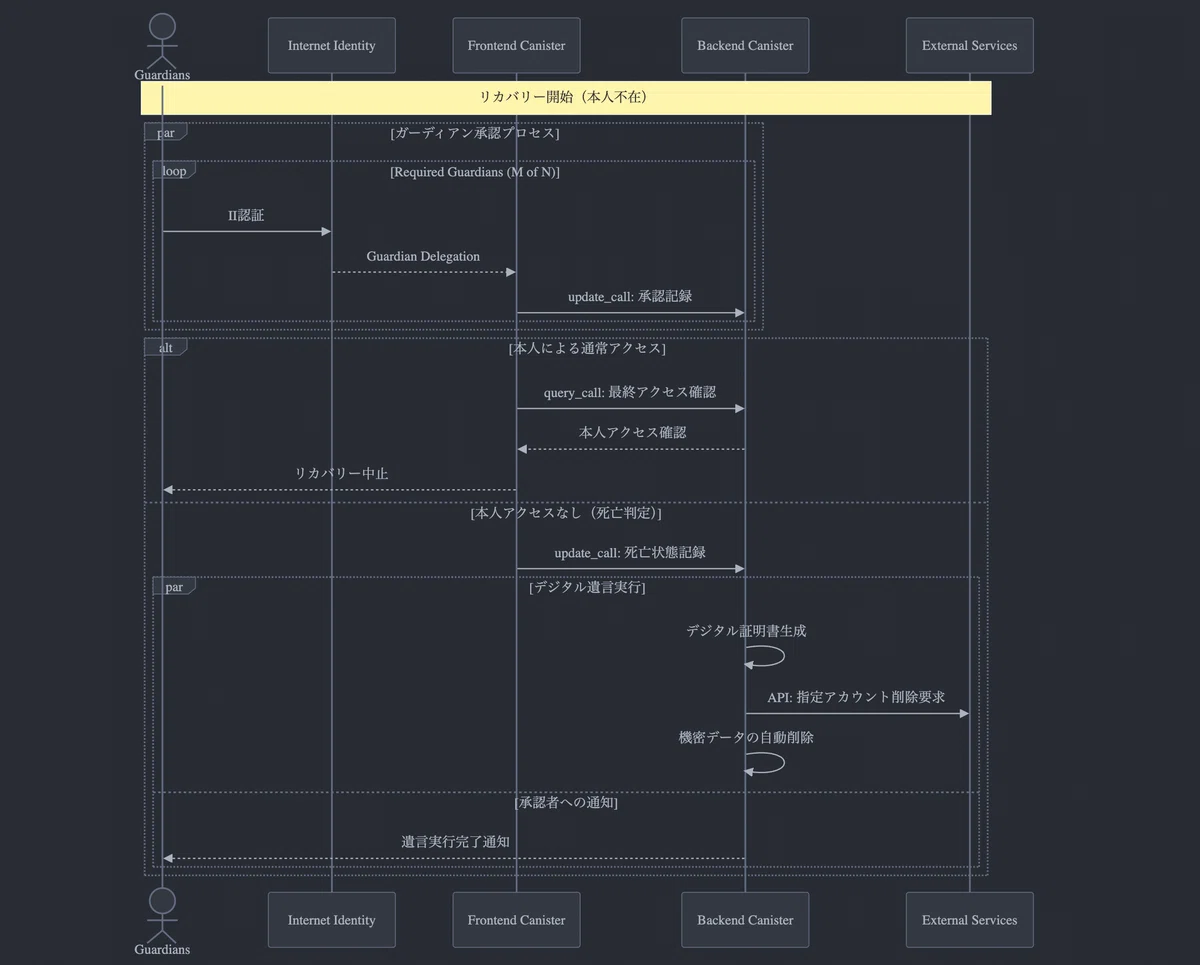The image size is (1200, 965).
Task: Click the loop frame label tag
Action: 173,171
